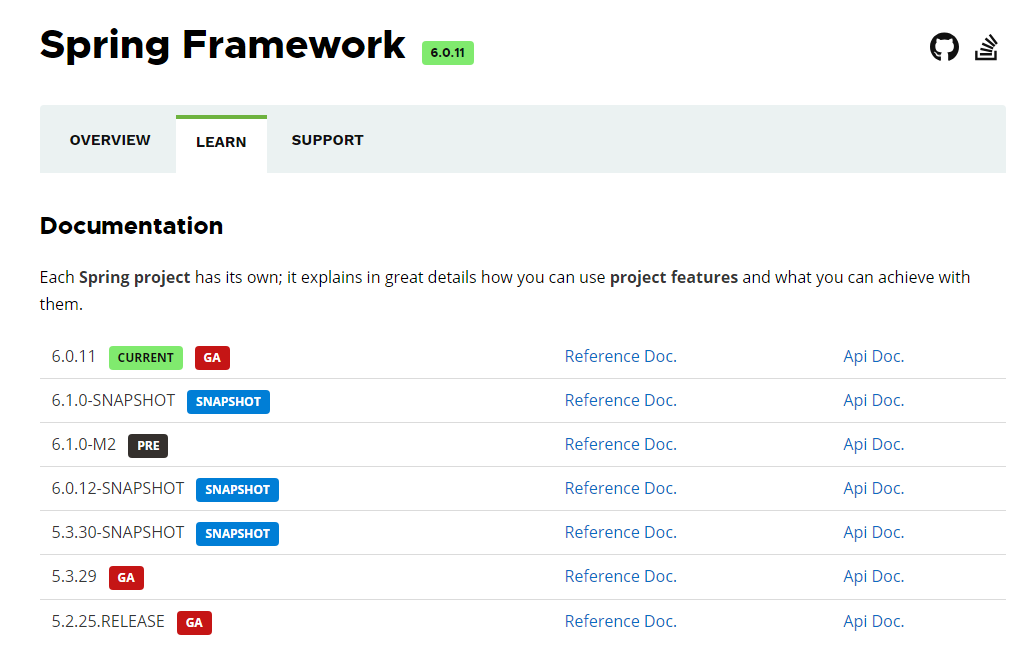
Task: Click the SNAPSHOT badge beside 6.1.0-SNAPSHOT
Action: point(228,402)
